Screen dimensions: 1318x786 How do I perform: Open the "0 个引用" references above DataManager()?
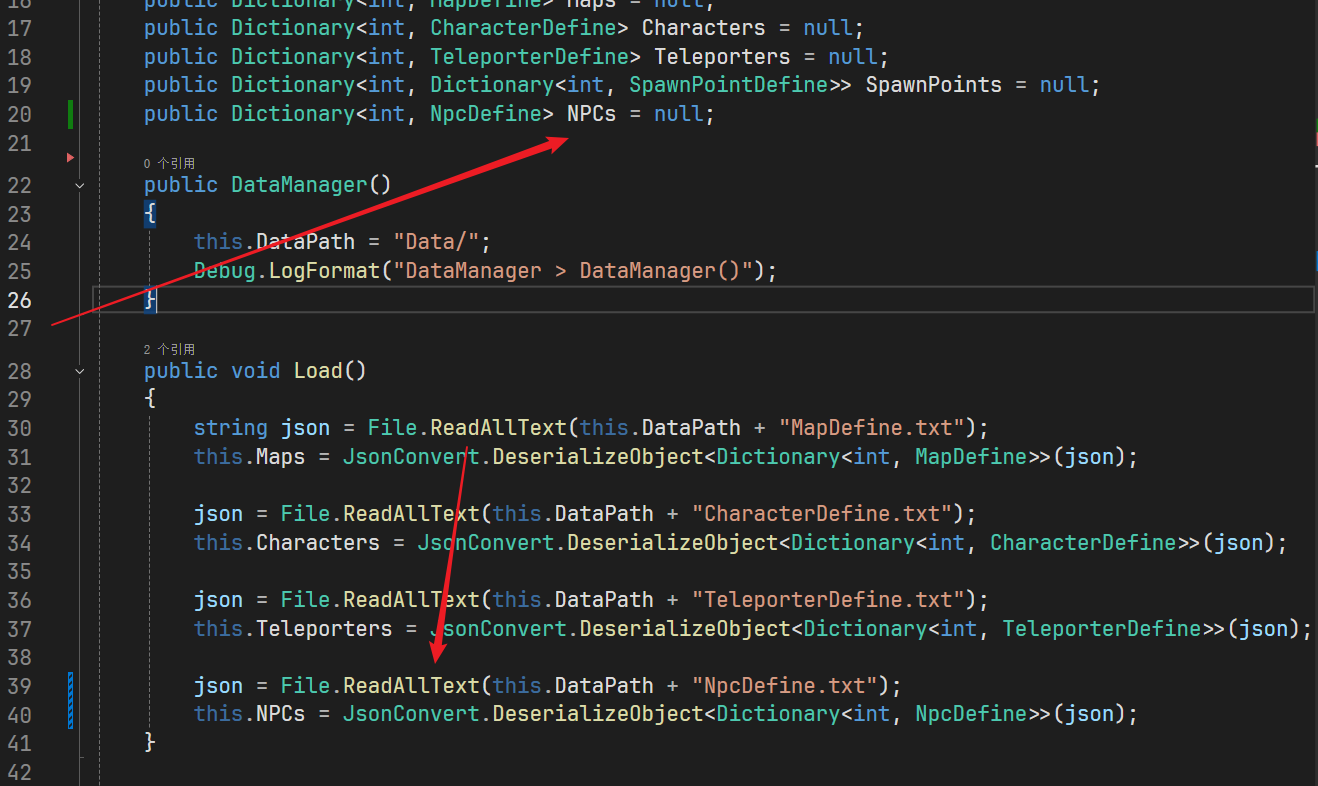(x=169, y=163)
